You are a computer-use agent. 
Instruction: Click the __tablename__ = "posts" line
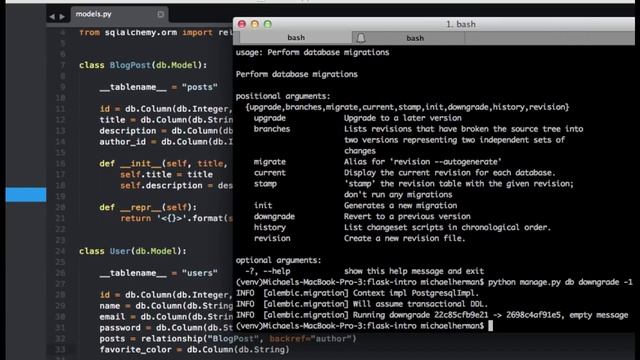pos(158,87)
